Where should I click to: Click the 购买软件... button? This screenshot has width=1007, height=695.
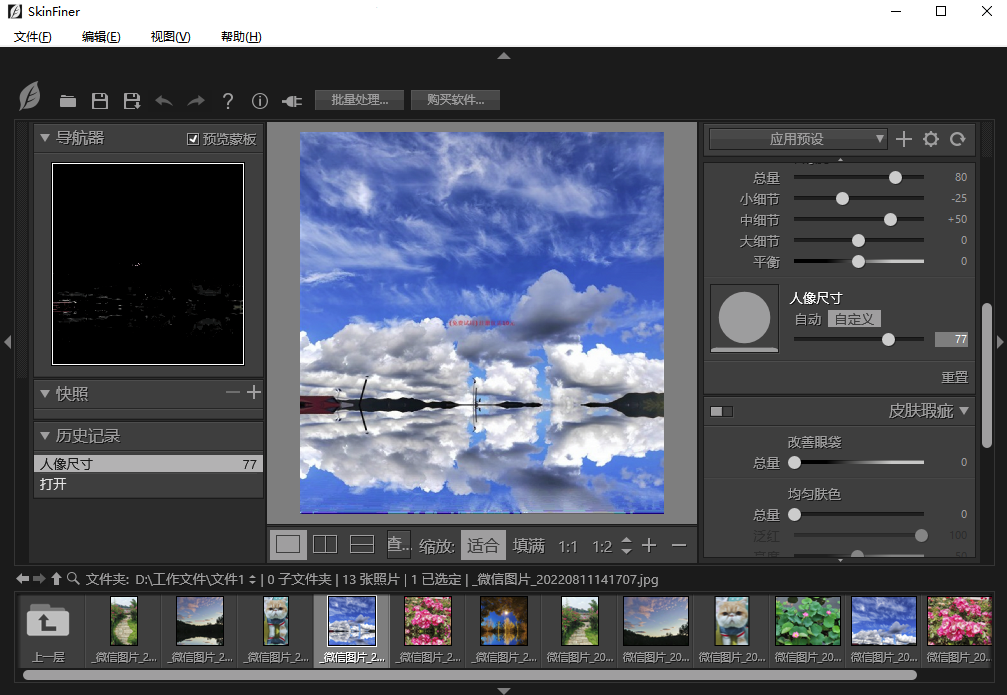point(455,100)
